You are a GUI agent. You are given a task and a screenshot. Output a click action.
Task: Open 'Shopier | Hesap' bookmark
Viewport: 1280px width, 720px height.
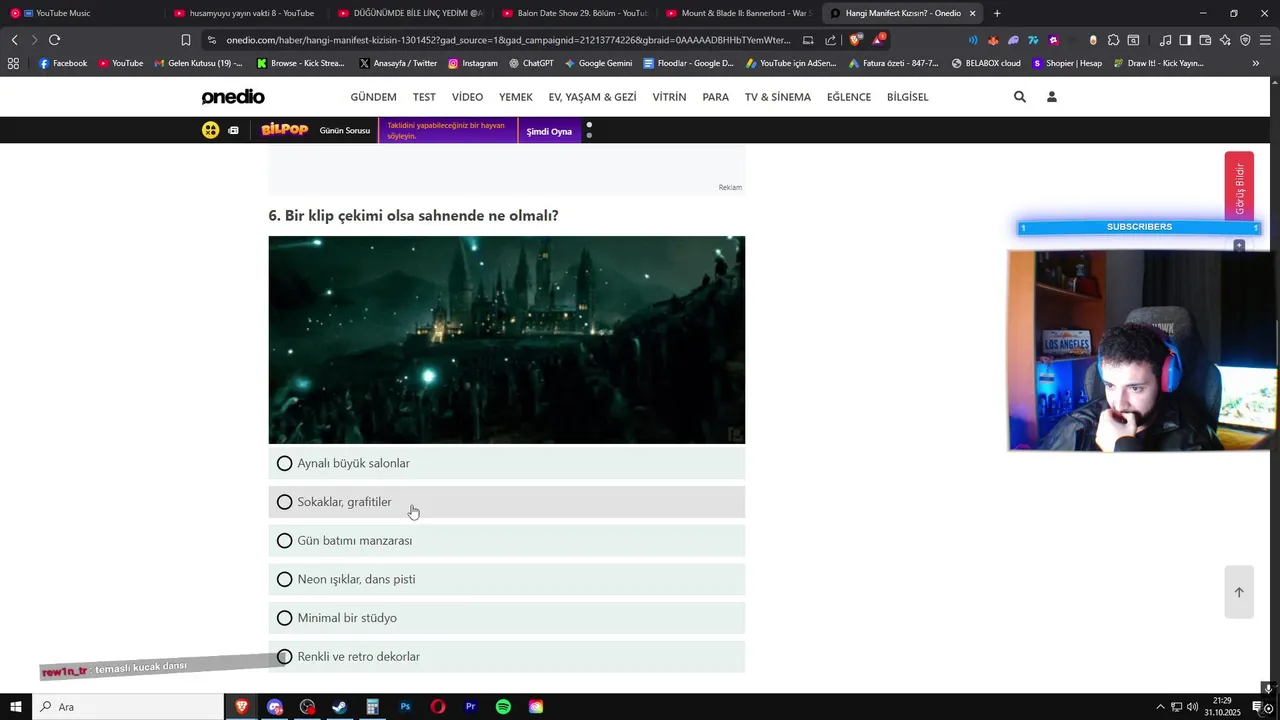pyautogui.click(x=1067, y=63)
